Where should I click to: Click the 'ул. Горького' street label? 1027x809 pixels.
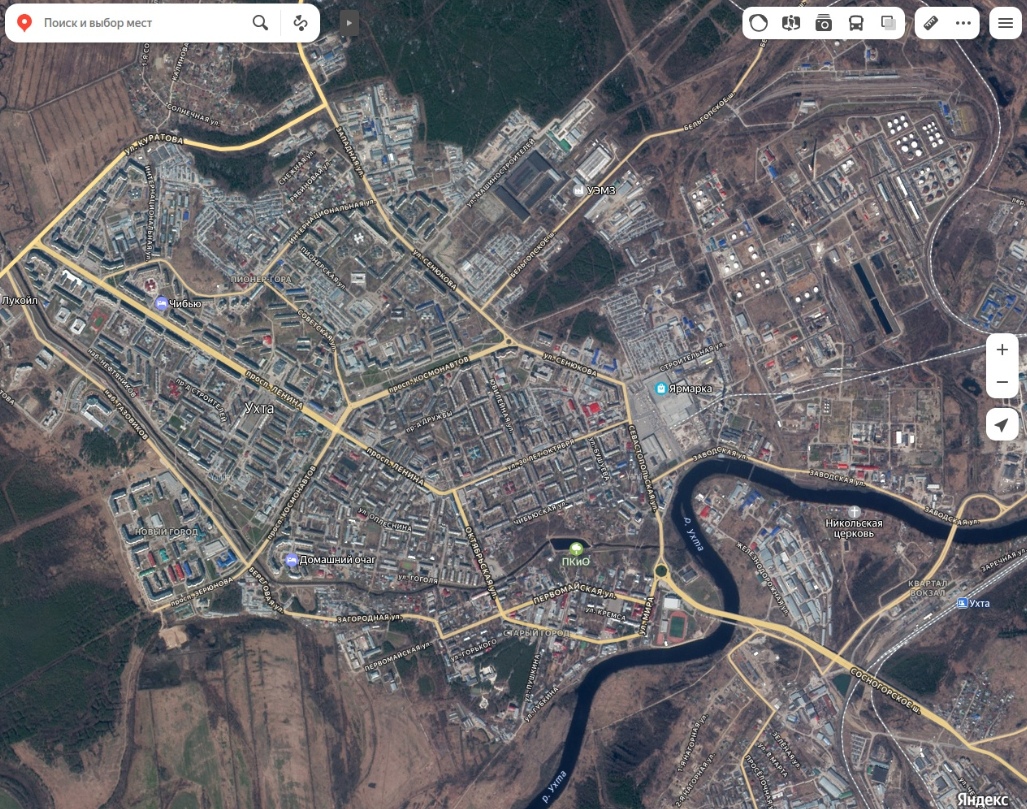(x=474, y=648)
